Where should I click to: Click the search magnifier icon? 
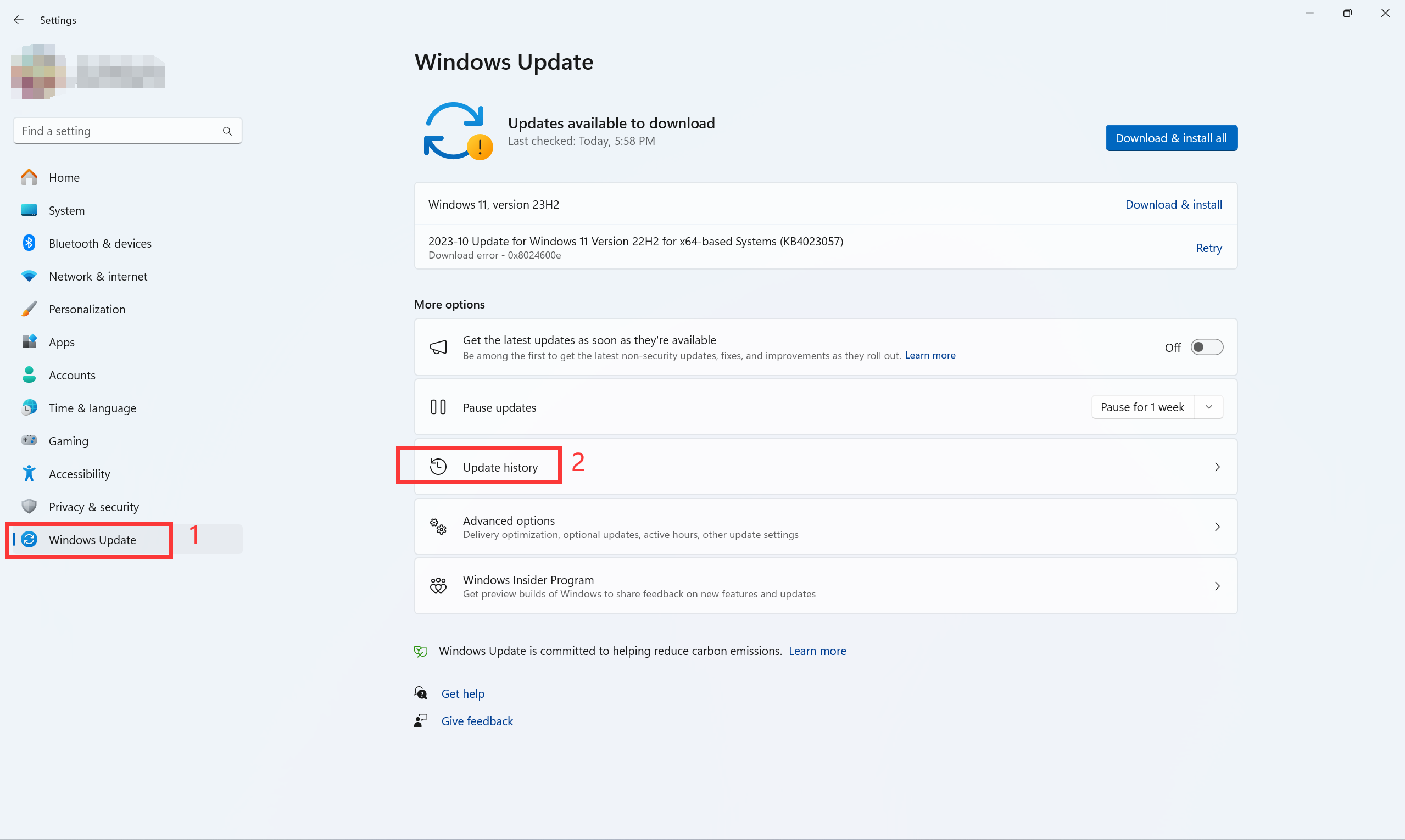tap(227, 131)
